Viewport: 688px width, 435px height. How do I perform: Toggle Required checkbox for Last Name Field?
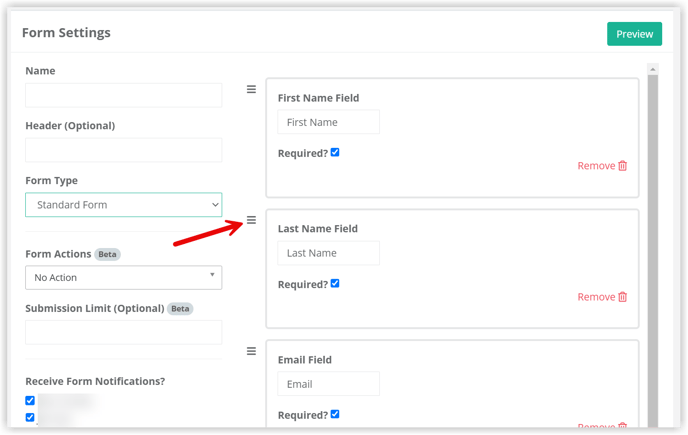point(335,283)
